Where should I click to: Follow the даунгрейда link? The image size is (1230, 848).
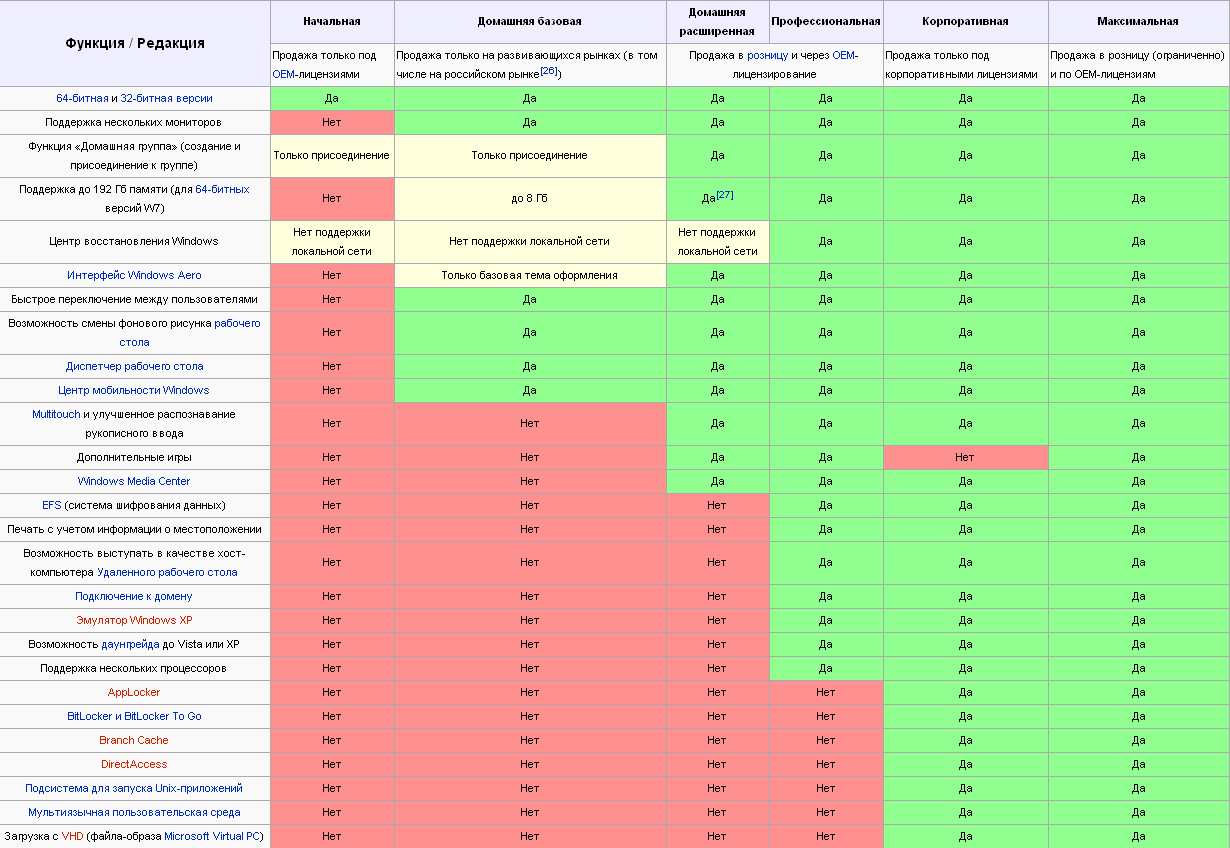tap(130, 644)
